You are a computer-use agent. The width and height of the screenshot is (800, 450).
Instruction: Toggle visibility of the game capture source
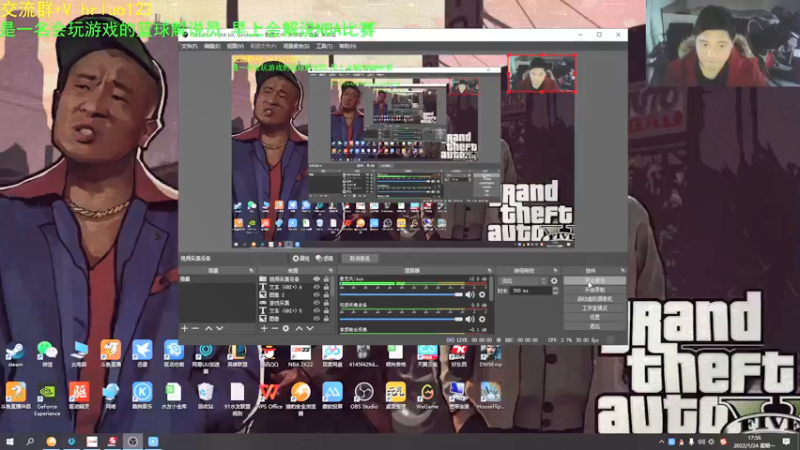coord(316,303)
